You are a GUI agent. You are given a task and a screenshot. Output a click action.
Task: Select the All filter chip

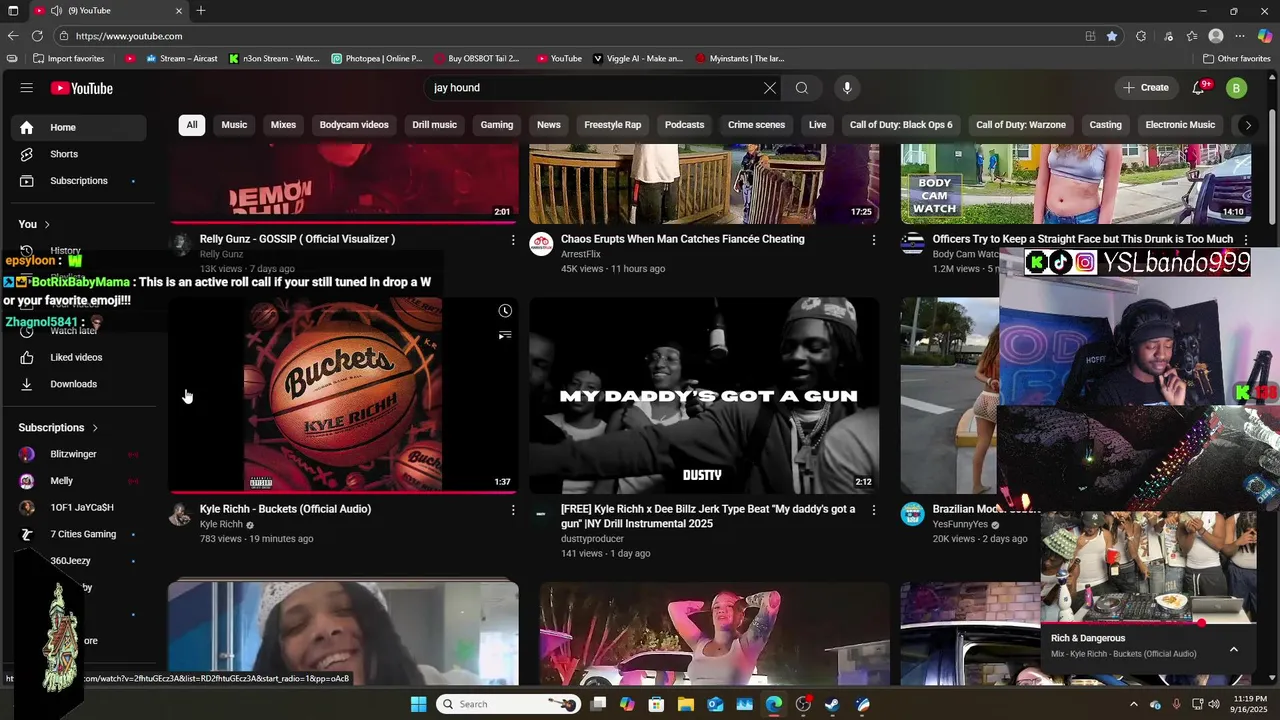coord(191,125)
